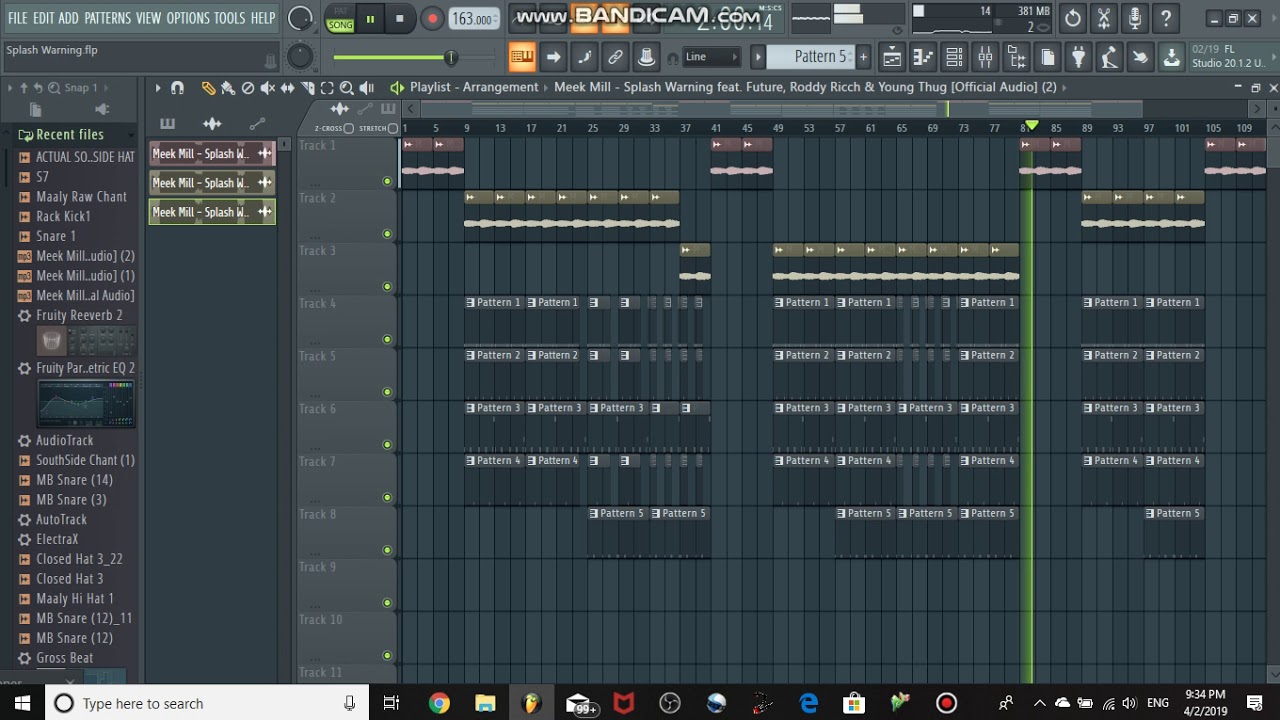This screenshot has width=1280, height=720.
Task: Select the Select tool in playlist toolbar
Action: 327,88
